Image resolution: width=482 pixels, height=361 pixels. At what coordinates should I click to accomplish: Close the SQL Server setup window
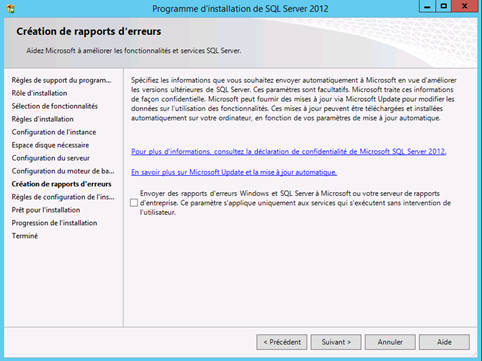coord(465,6)
